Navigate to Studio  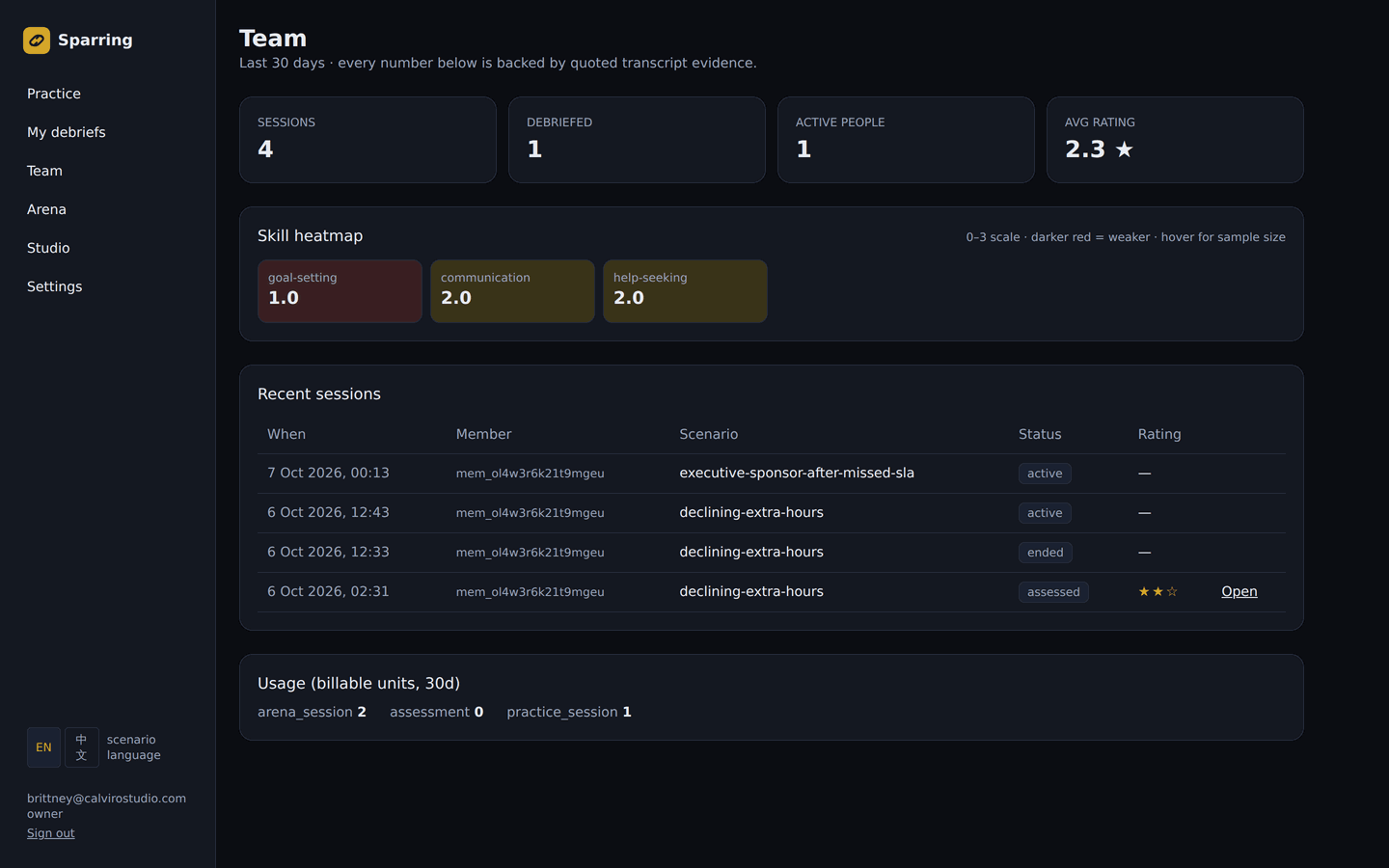point(48,248)
